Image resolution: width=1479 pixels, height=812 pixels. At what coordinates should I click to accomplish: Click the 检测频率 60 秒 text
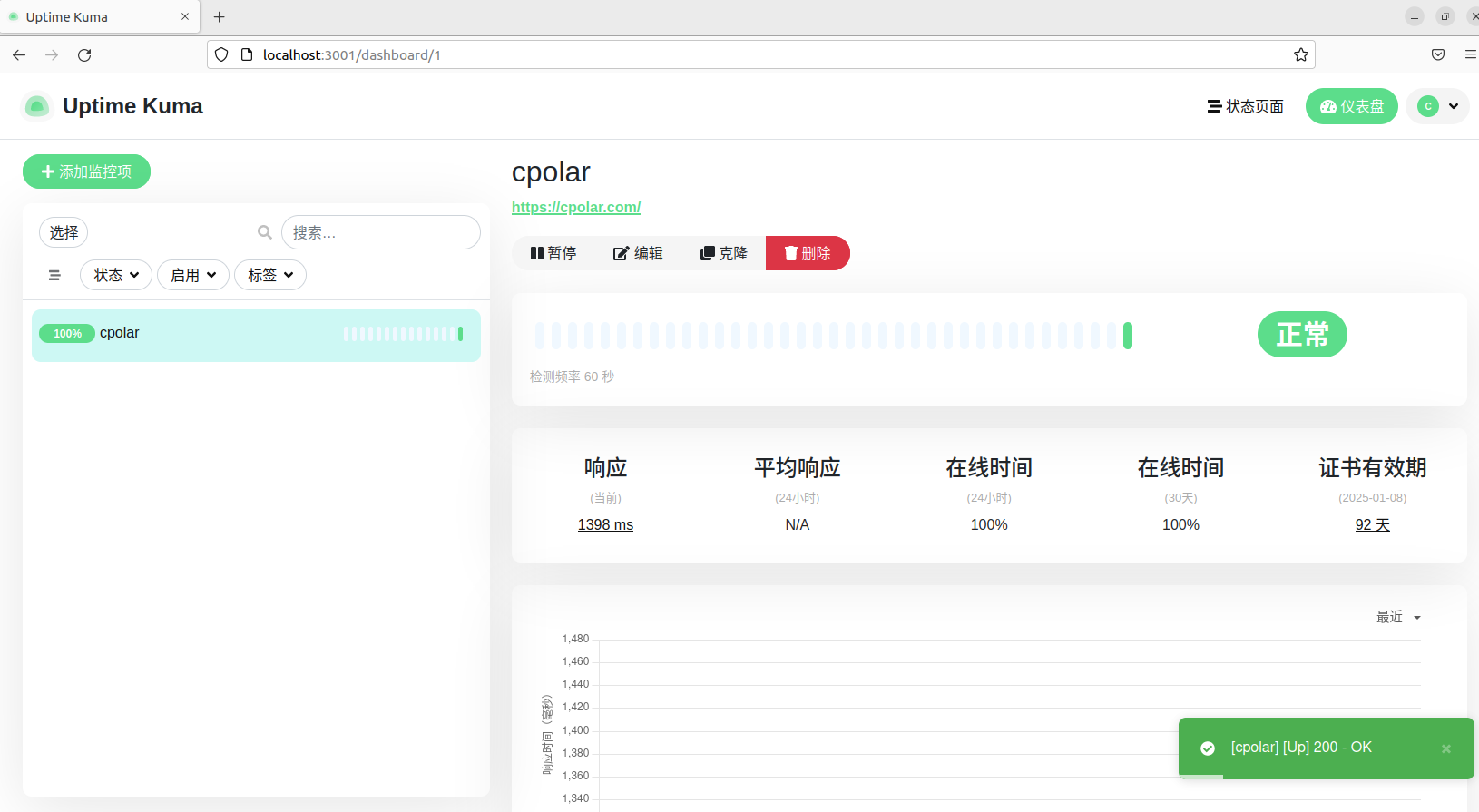(x=572, y=377)
